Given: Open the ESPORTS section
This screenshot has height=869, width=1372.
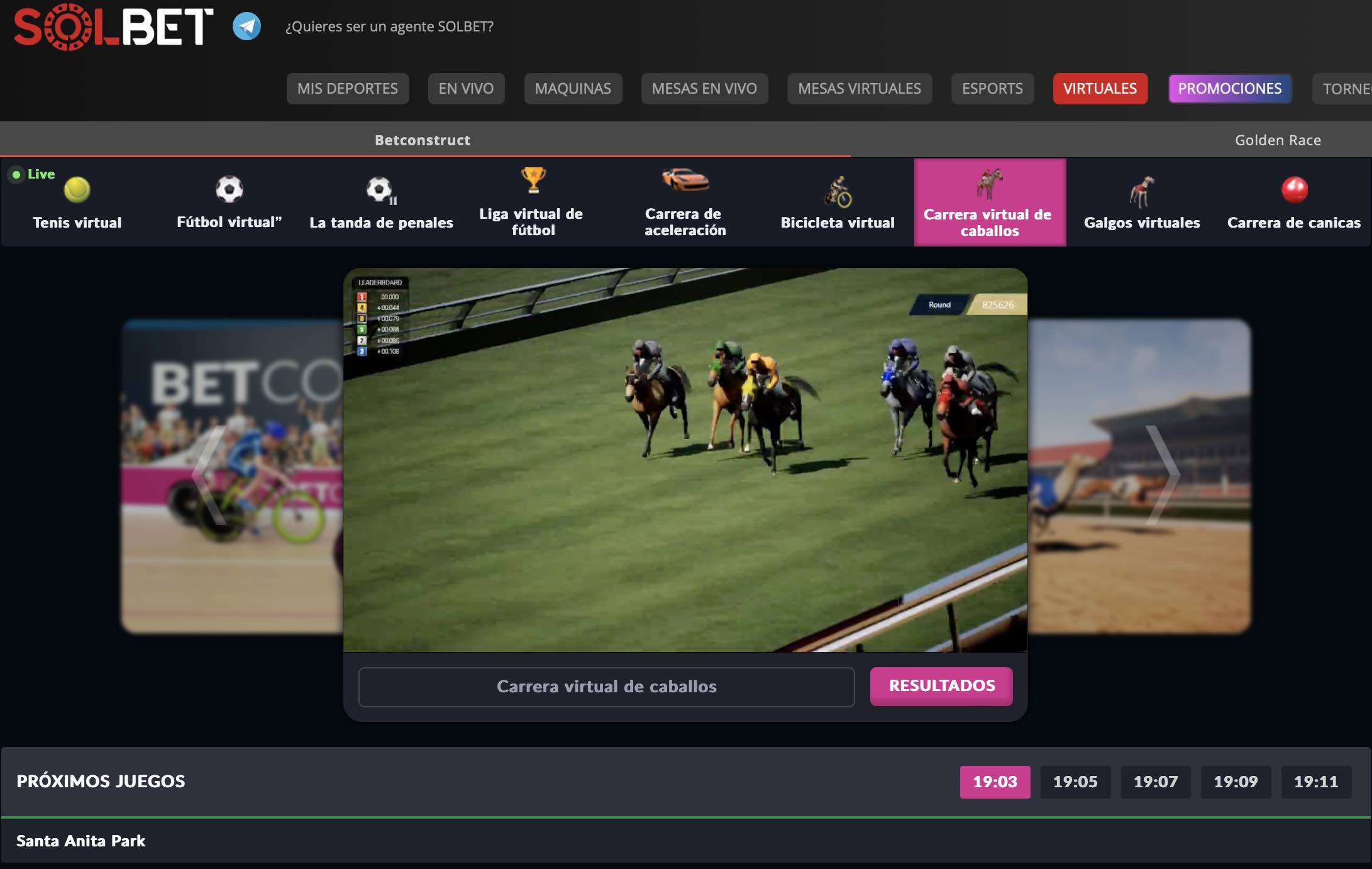Looking at the screenshot, I should coord(992,89).
